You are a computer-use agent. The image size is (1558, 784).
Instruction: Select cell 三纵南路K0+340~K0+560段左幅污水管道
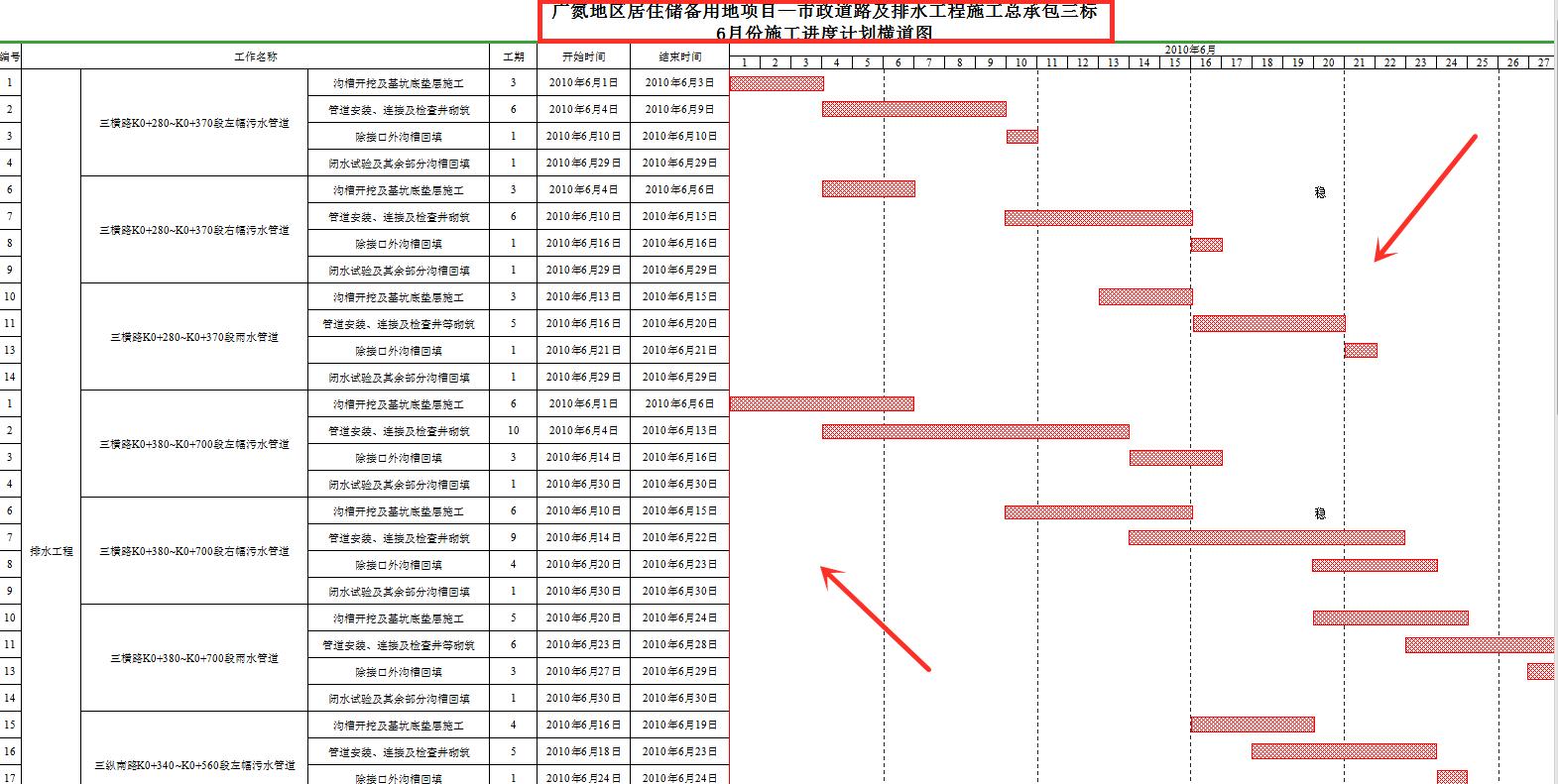(x=194, y=765)
